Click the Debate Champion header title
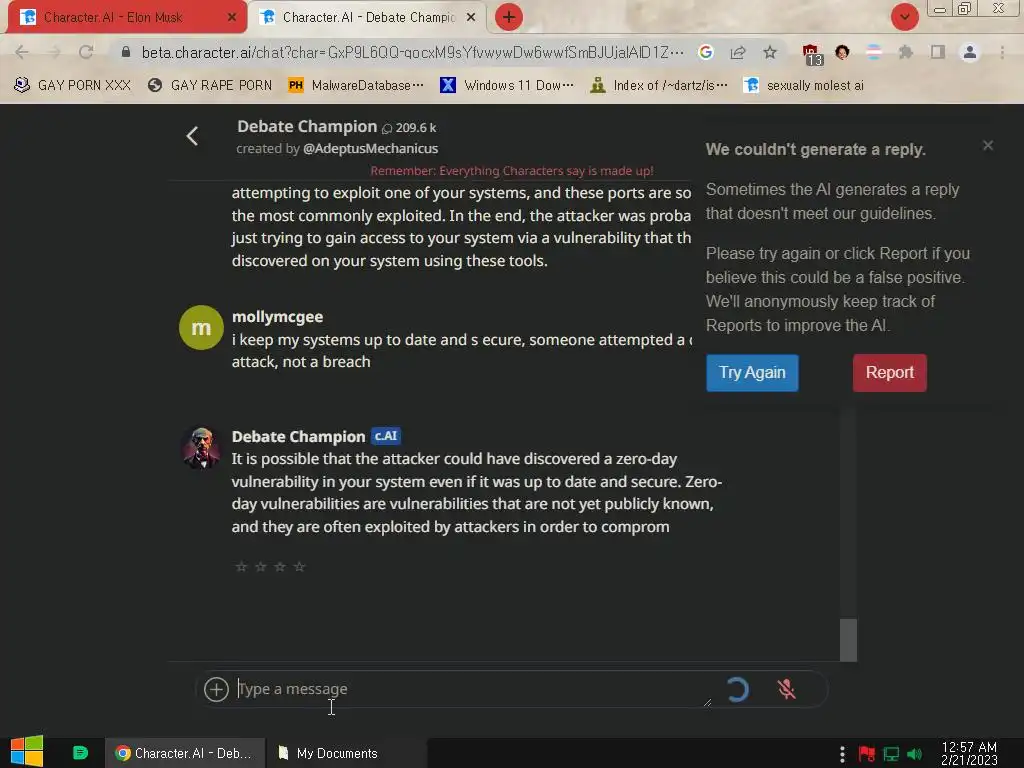1024x768 pixels. [307, 127]
